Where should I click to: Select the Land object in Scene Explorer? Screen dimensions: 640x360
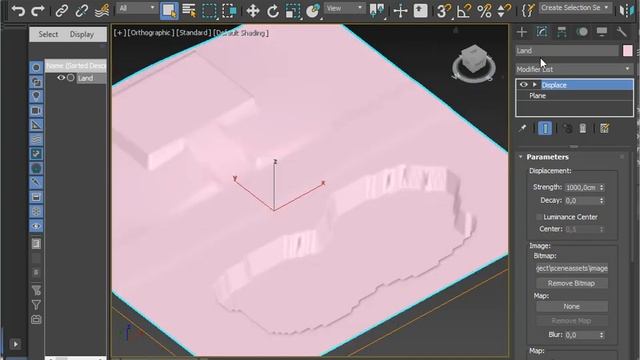[x=86, y=78]
